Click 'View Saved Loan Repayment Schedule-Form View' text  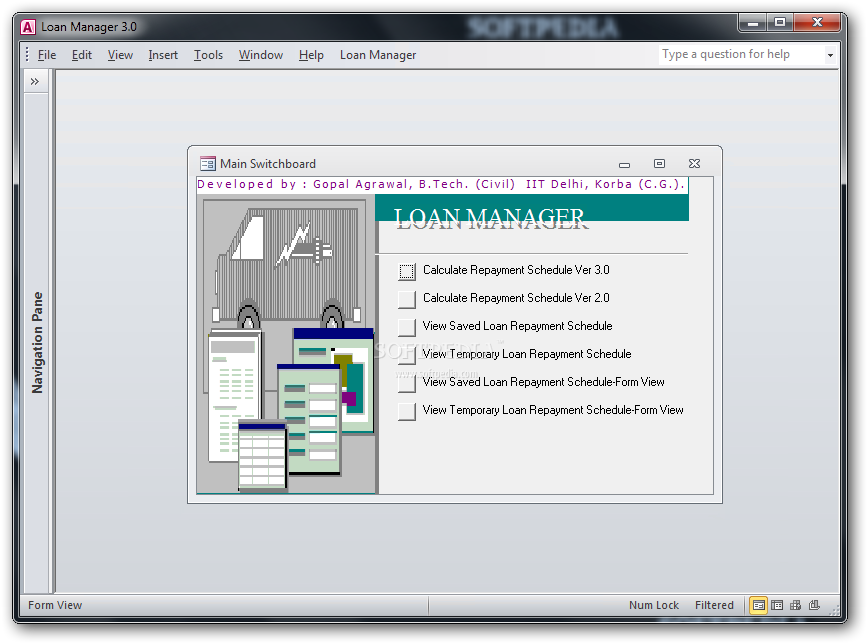click(x=544, y=382)
